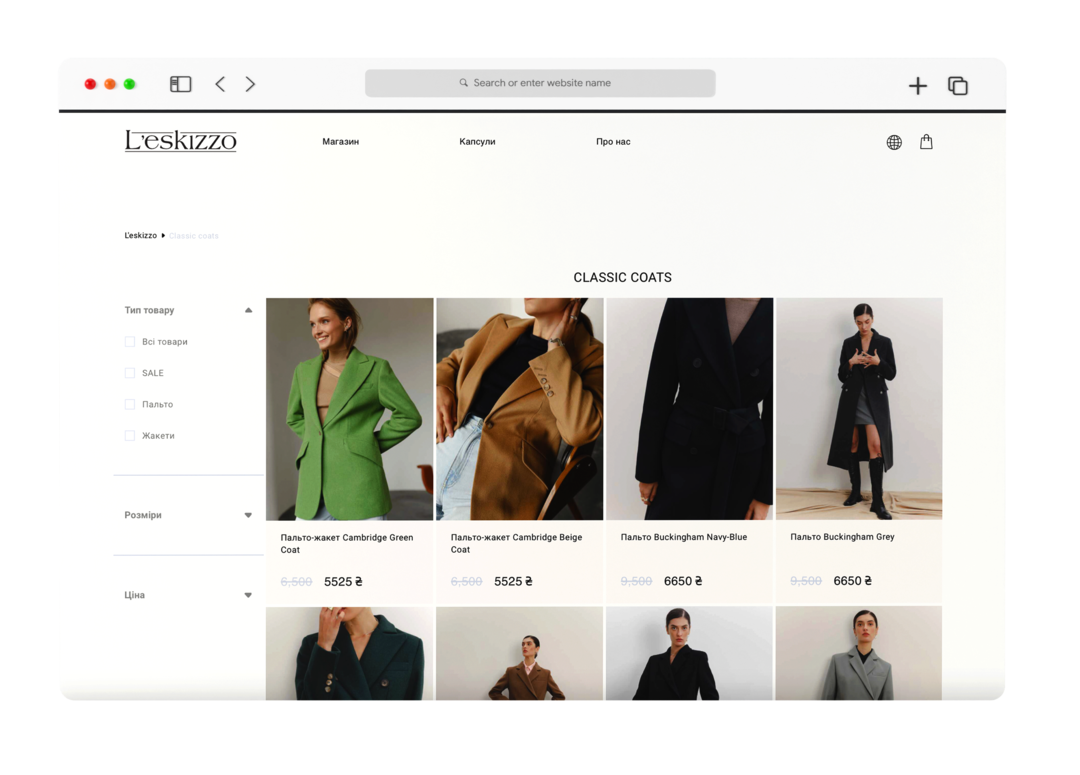Go forward with the browser forward arrow

(x=250, y=84)
